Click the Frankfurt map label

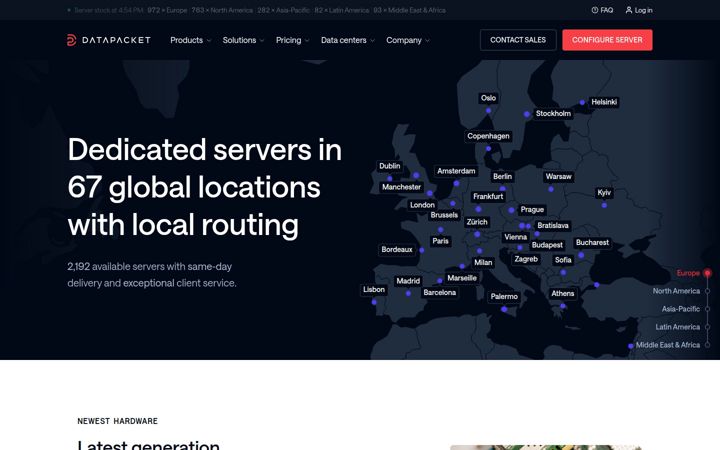(488, 197)
